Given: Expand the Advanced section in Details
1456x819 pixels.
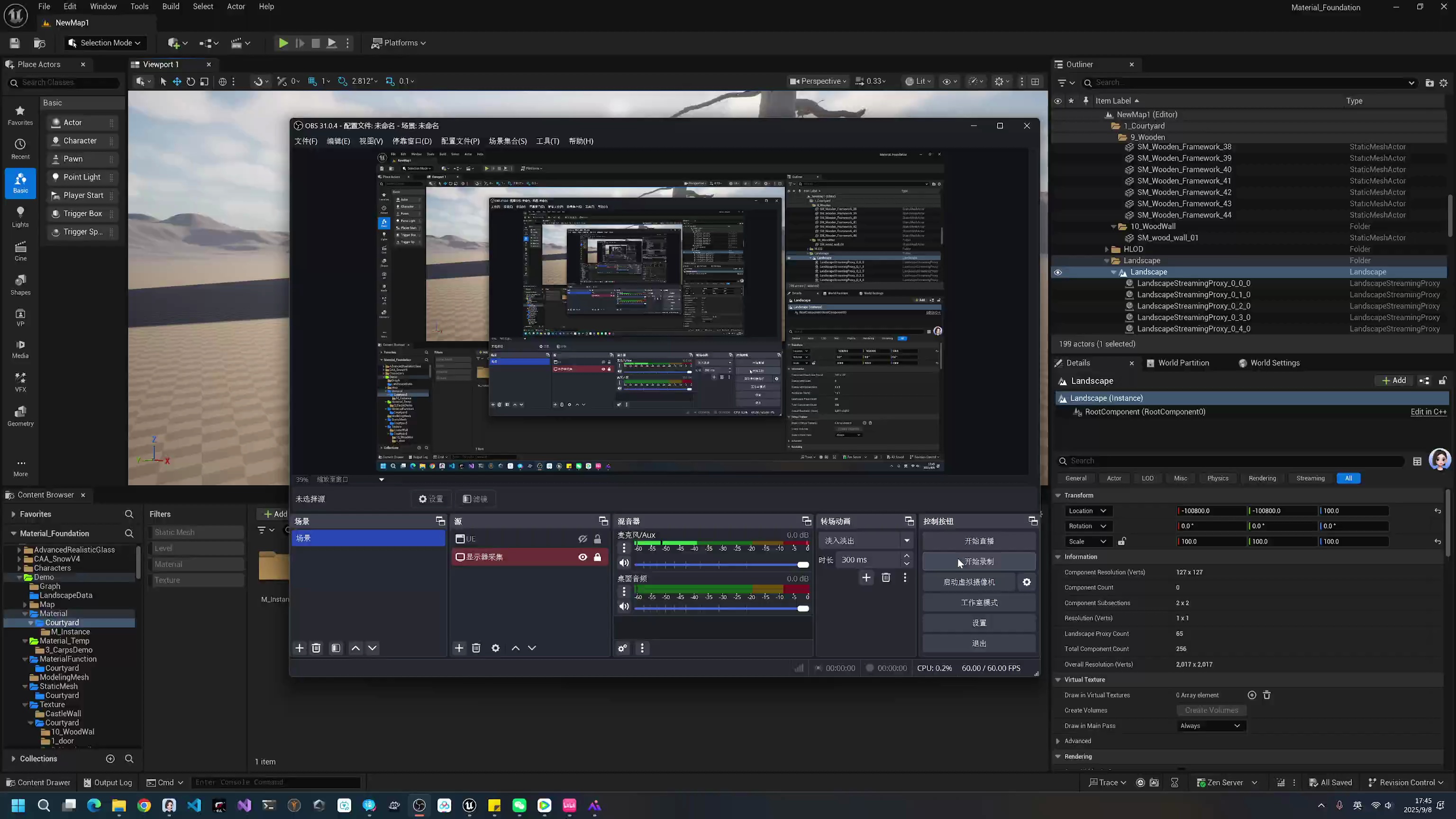Looking at the screenshot, I should 1058,741.
